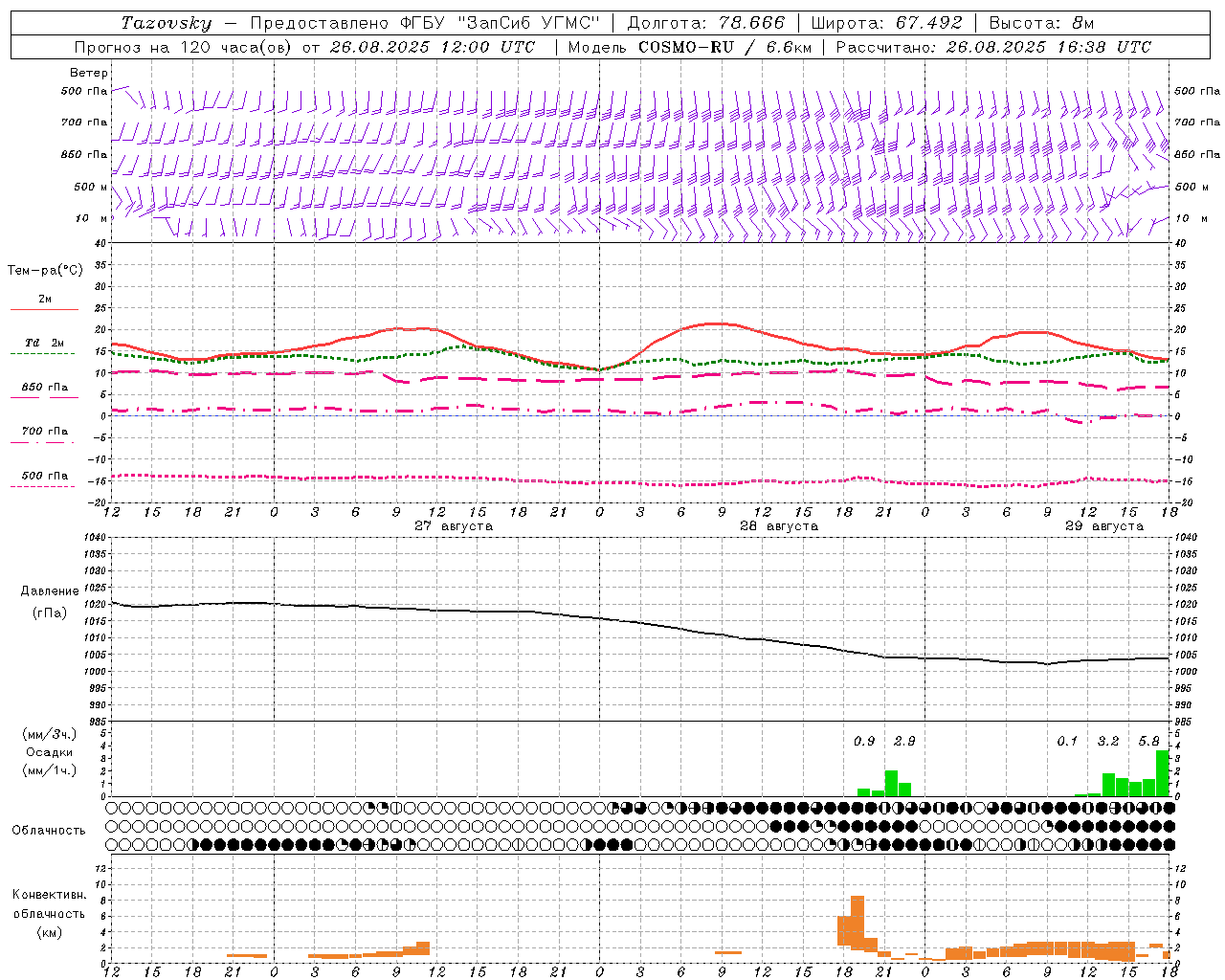Click the Долгота: 78.666 value
The image size is (1225, 980).
pos(705,23)
